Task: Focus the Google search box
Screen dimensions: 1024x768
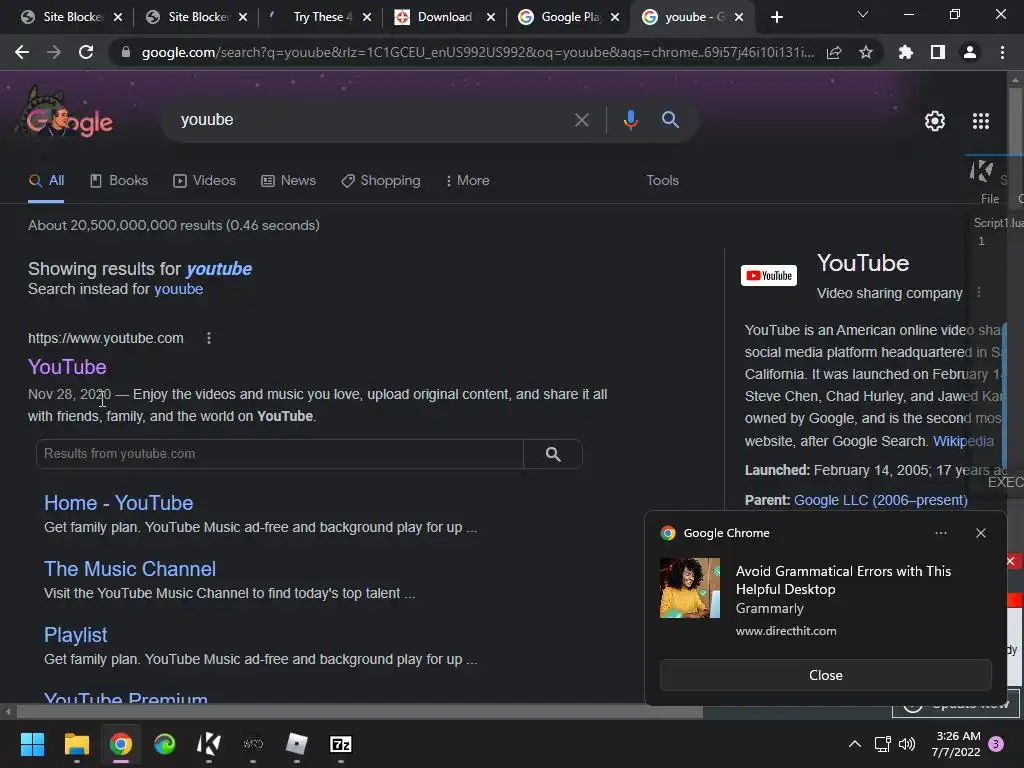Action: pos(372,120)
